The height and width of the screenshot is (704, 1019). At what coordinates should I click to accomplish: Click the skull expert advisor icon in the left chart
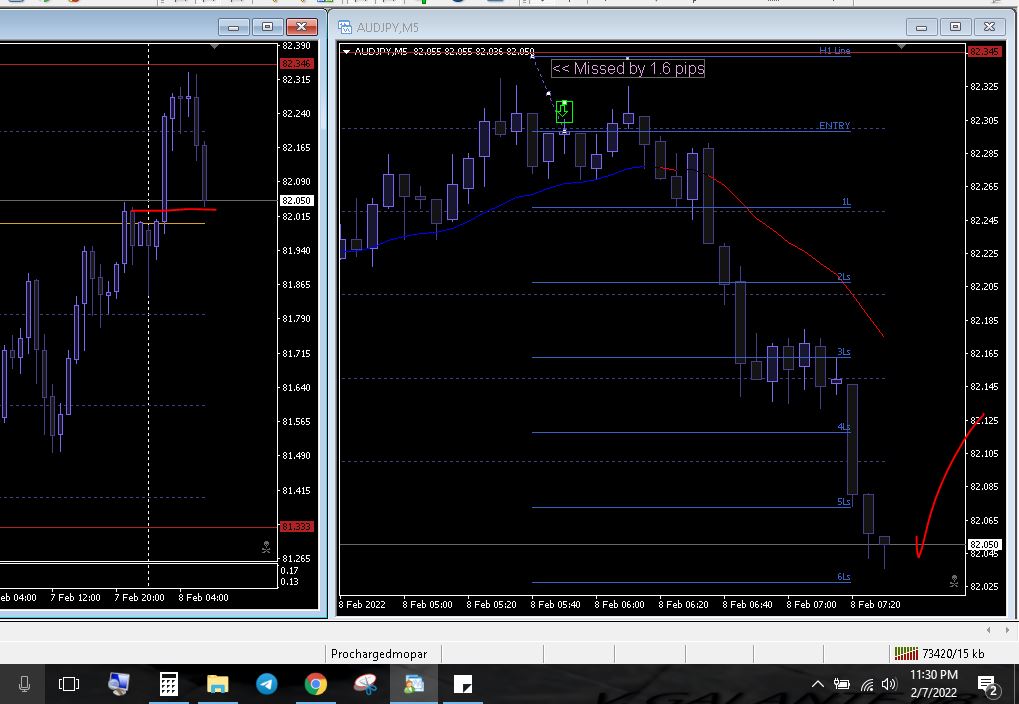pyautogui.click(x=266, y=547)
